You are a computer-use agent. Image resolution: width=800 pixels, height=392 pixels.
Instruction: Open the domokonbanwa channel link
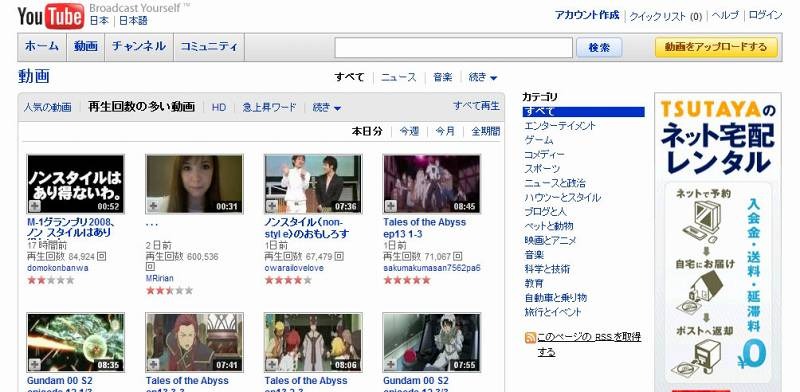click(x=58, y=268)
